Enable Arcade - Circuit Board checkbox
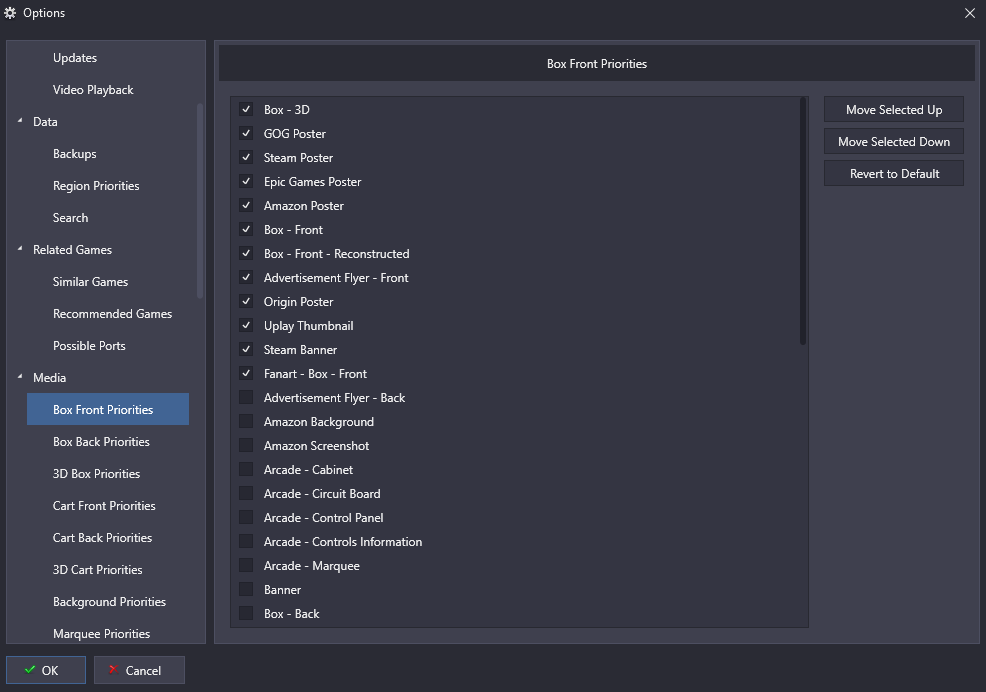This screenshot has width=986, height=692. coord(246,493)
